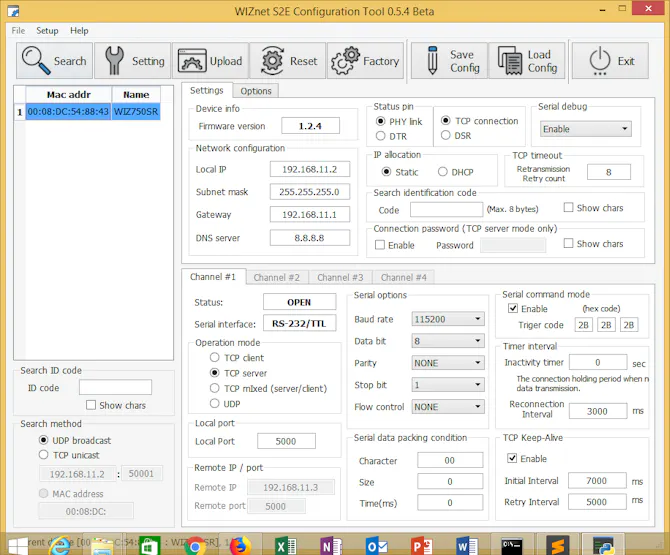Open firmware Upload tool

coord(210,61)
